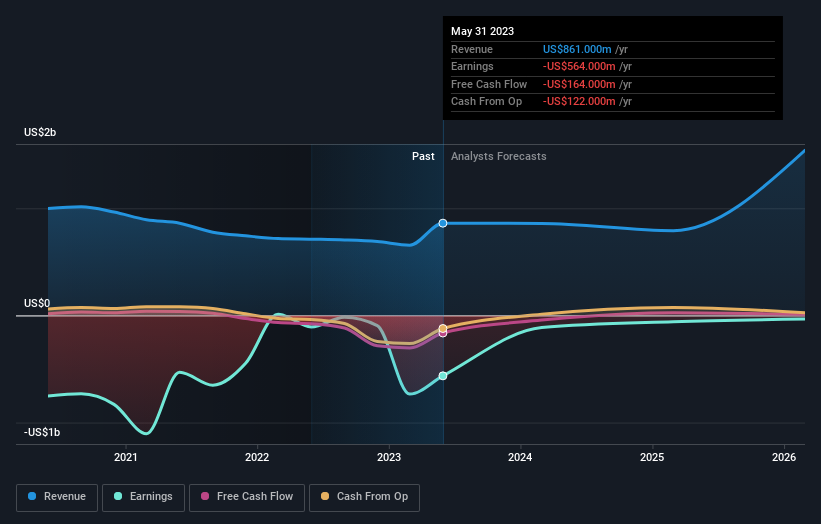Viewport: 821px width, 524px height.
Task: Click the Revenue row label in tooltip
Action: 472,49
